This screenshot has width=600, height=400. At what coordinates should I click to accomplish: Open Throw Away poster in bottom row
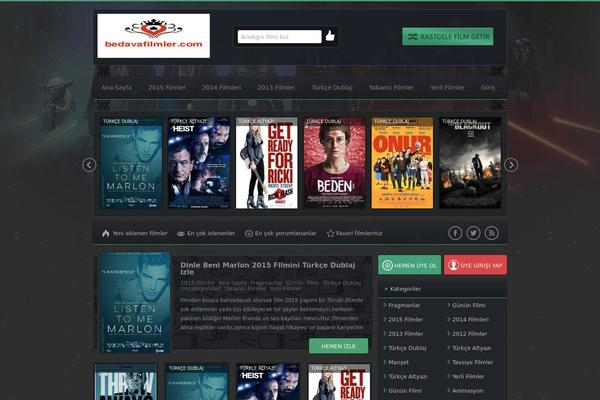click(126, 382)
